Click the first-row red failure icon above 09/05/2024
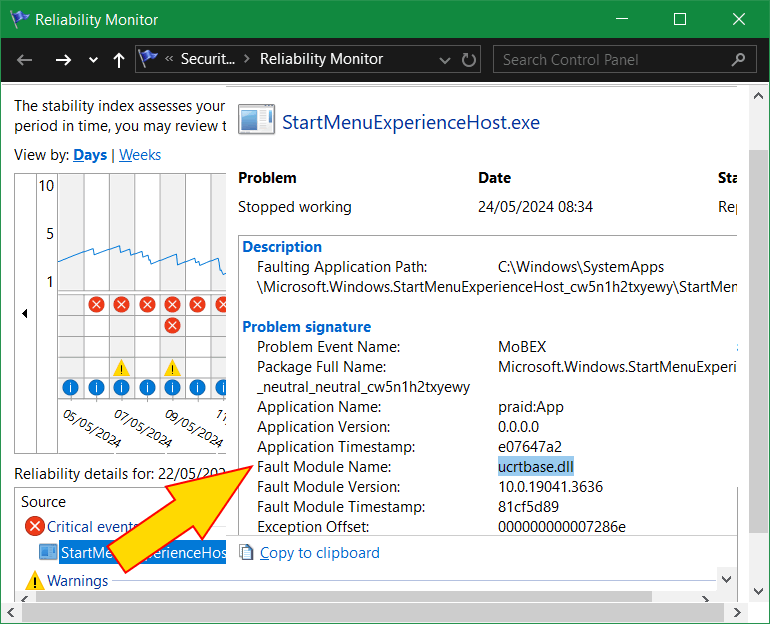 click(x=172, y=304)
